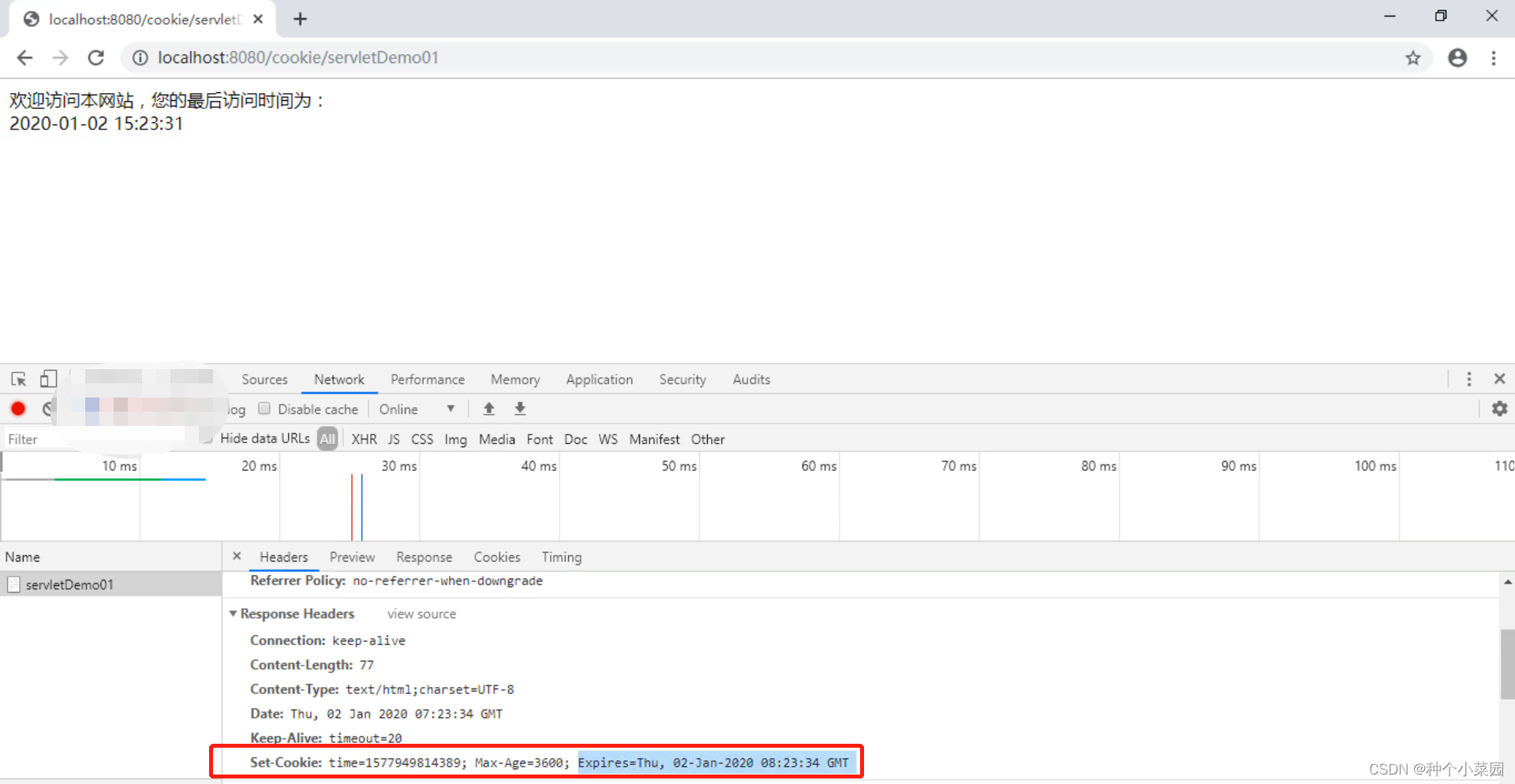Open DevTools settings gear
The image size is (1515, 784).
(x=1500, y=409)
